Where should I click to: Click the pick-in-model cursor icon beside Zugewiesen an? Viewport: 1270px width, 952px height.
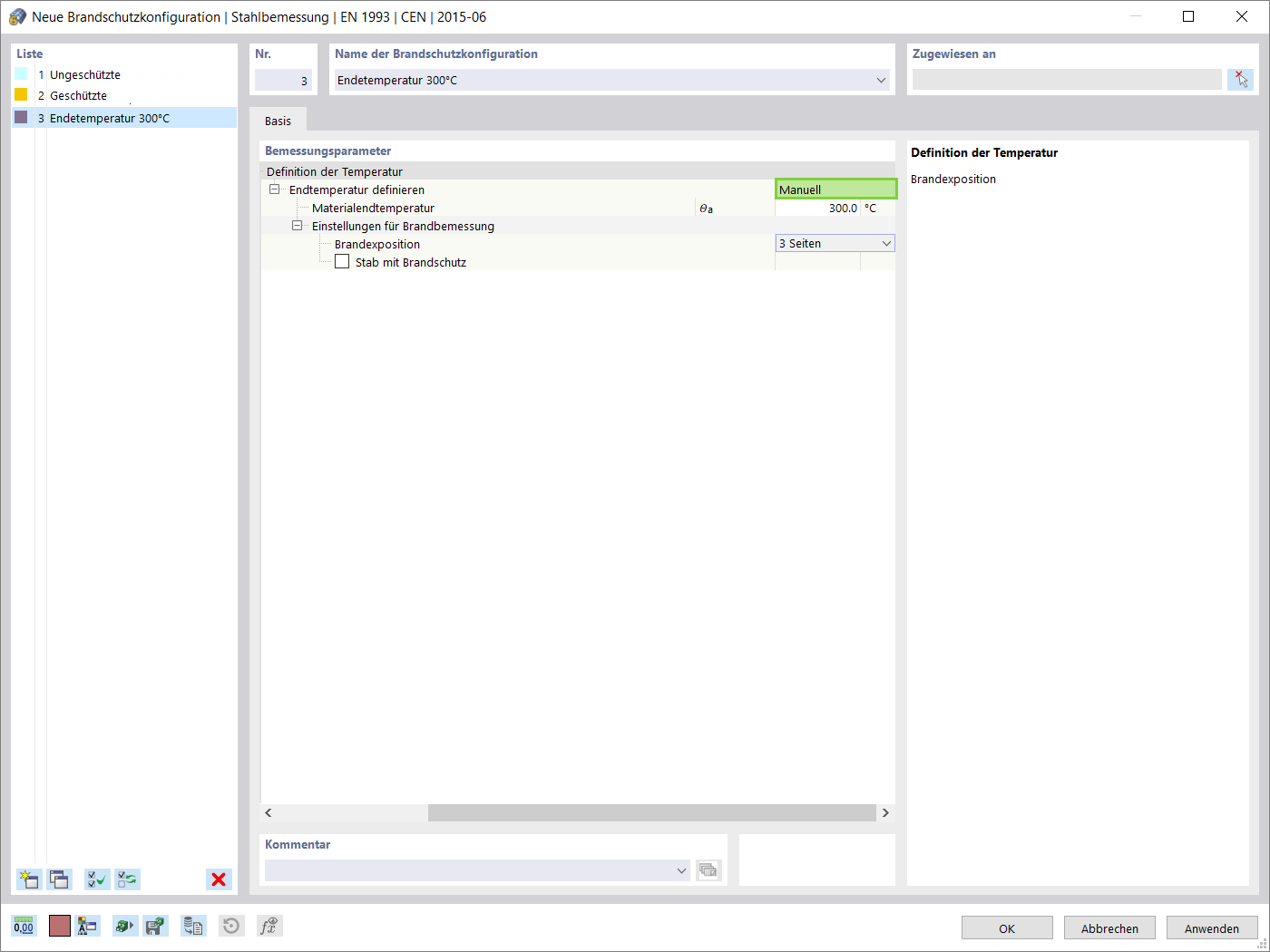pos(1241,80)
